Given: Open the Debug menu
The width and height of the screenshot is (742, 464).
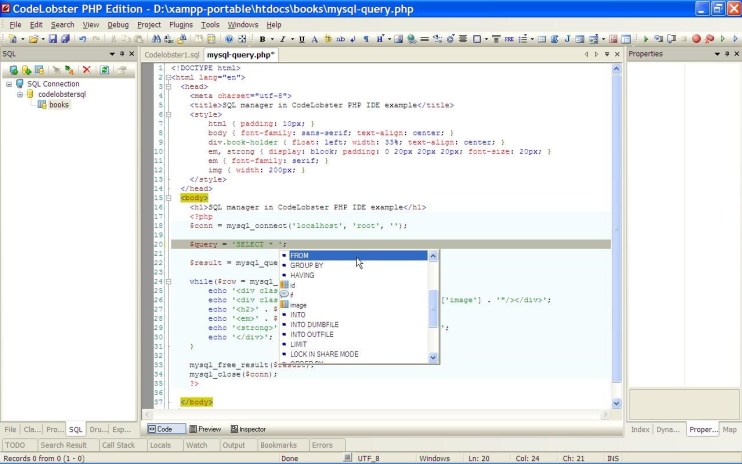Looking at the screenshot, I should click(x=118, y=25).
